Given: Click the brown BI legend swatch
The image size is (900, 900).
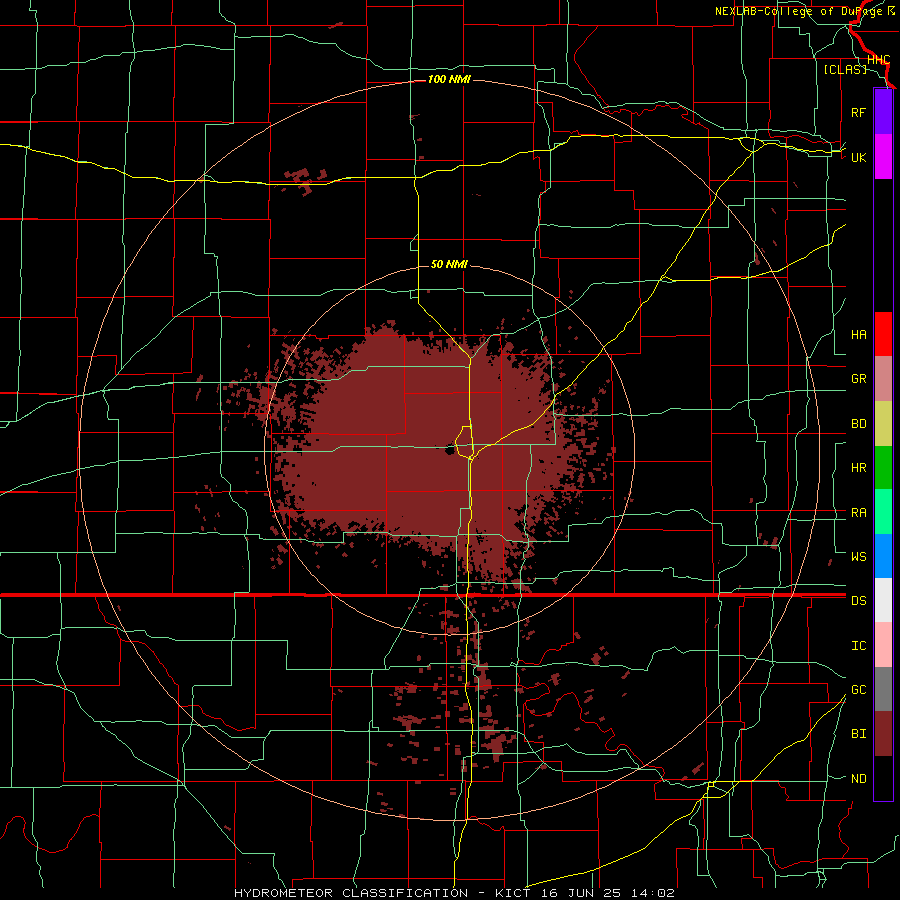Looking at the screenshot, I should 883,734.
